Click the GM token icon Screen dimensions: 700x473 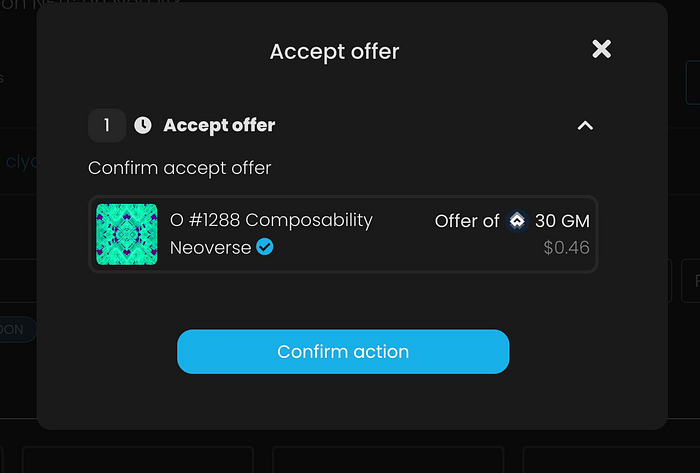(517, 221)
